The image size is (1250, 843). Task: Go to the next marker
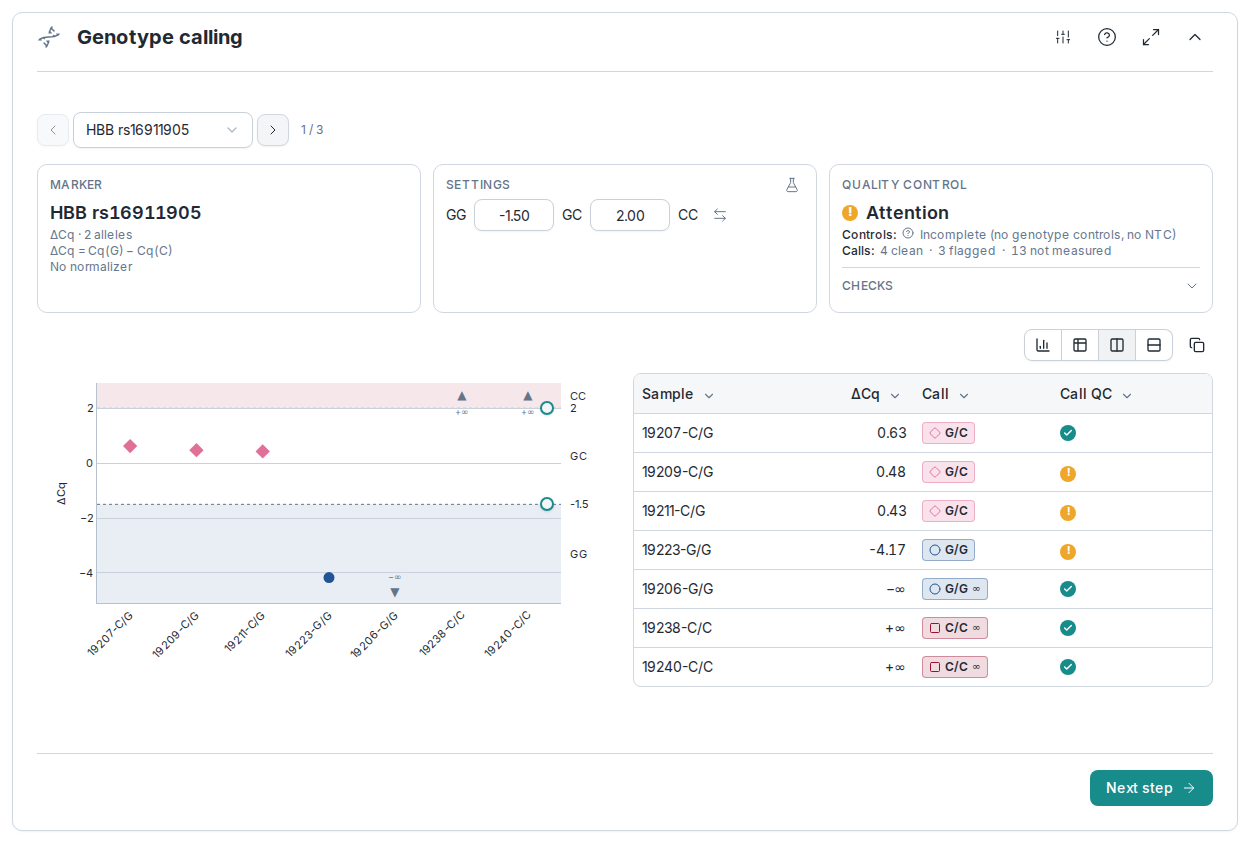tap(273, 130)
